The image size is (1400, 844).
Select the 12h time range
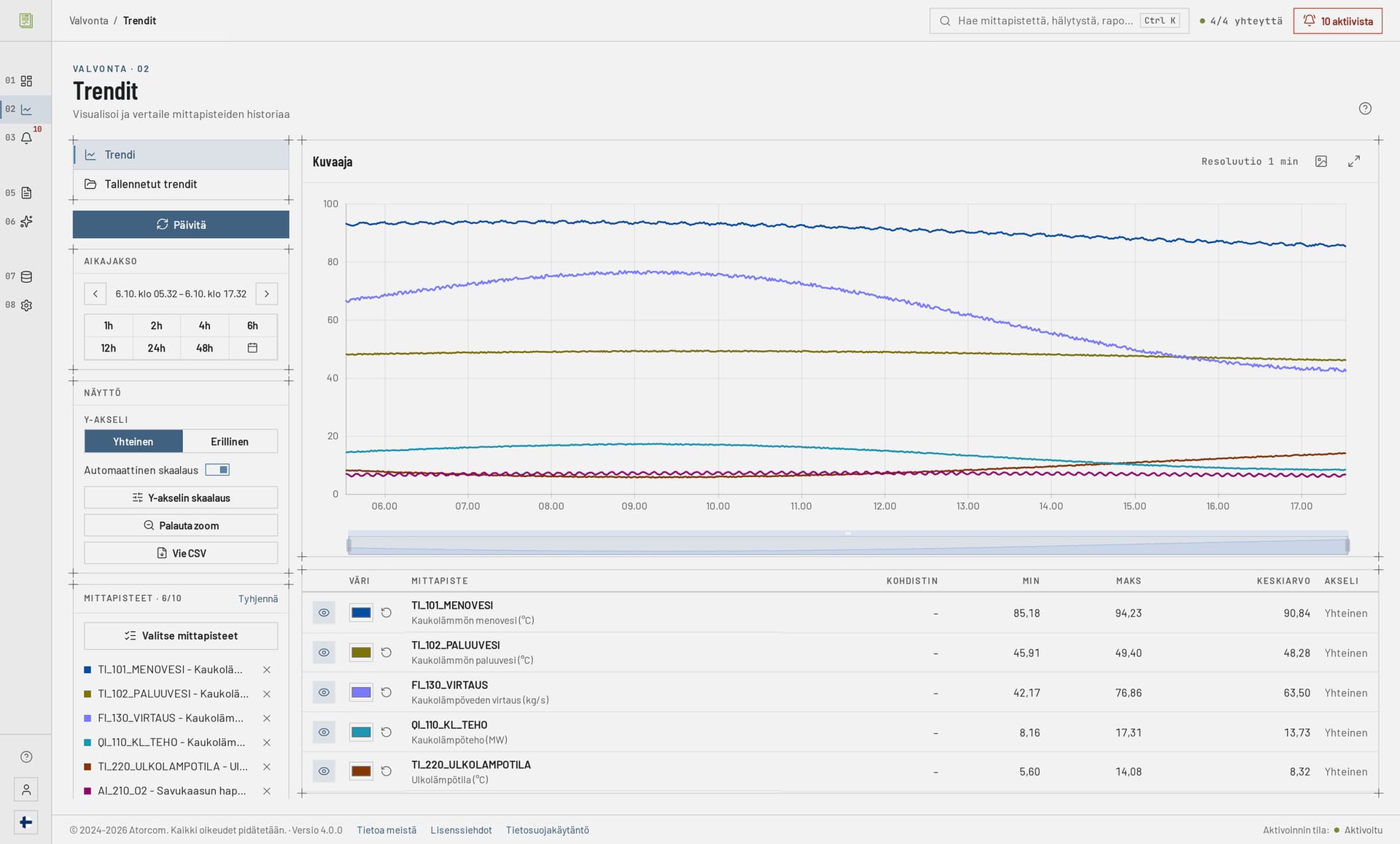pyautogui.click(x=109, y=349)
